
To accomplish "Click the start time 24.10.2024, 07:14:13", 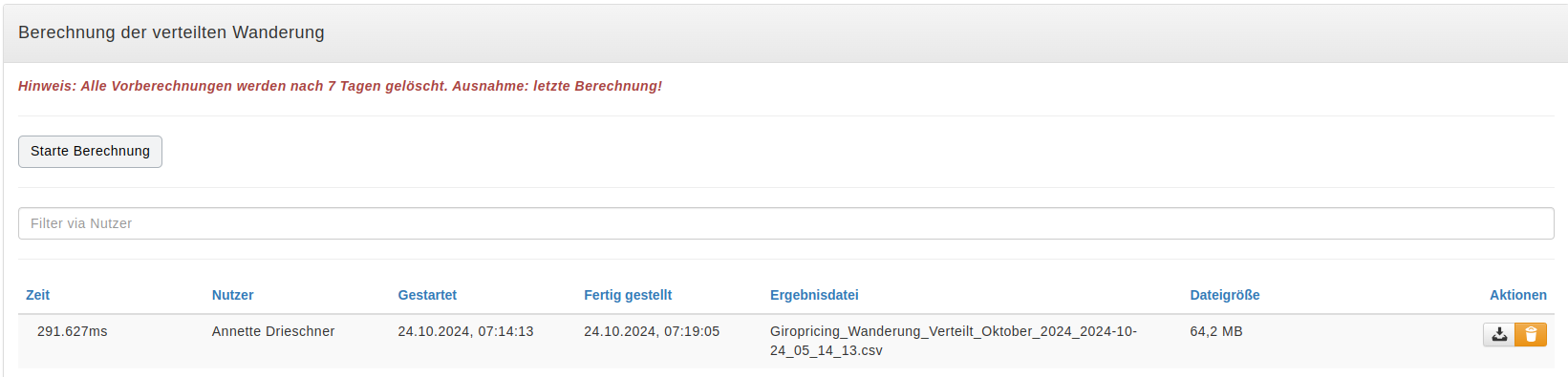I will tap(465, 331).
